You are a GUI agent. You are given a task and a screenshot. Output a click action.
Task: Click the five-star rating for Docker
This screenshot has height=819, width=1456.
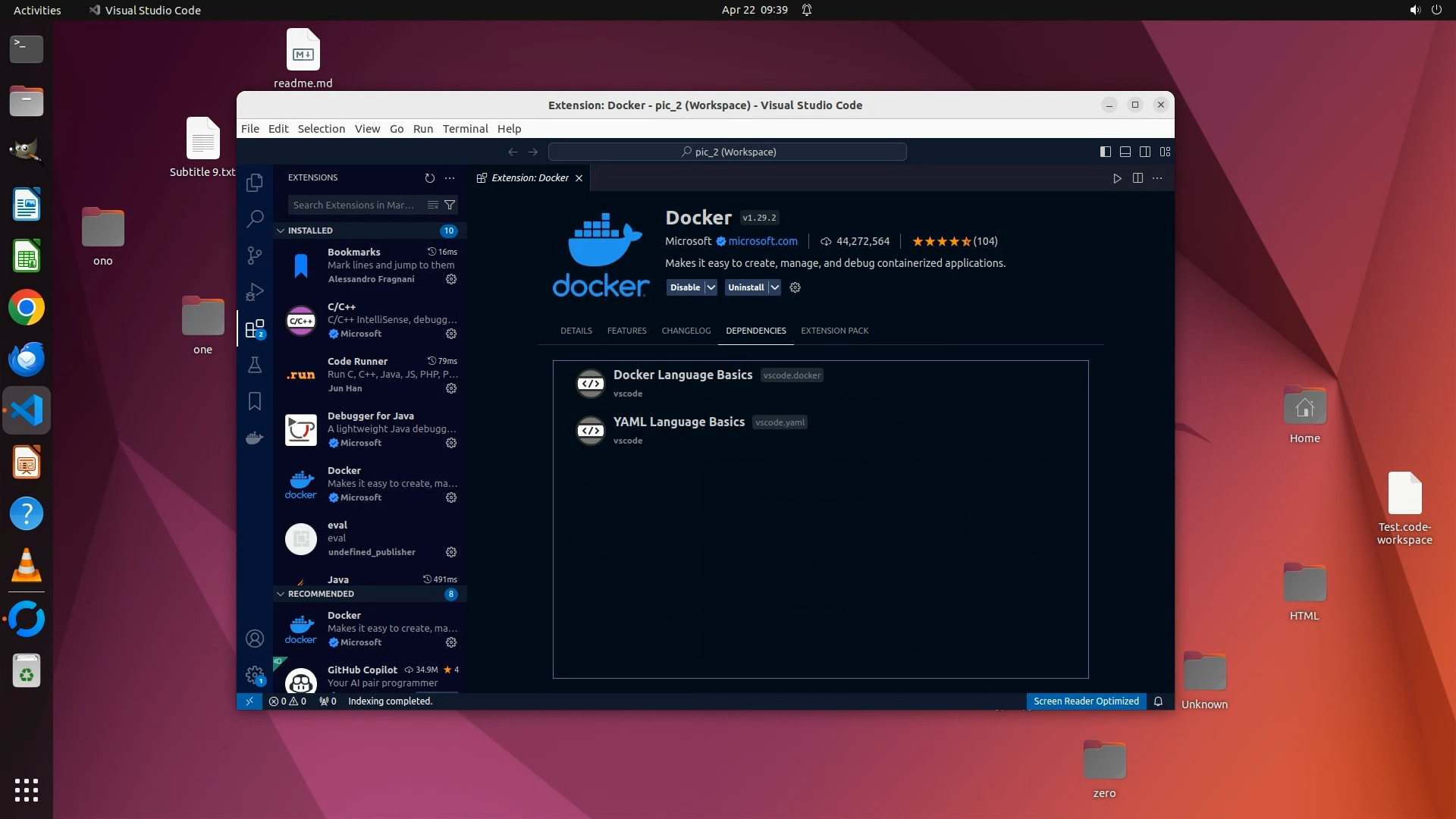pos(941,241)
